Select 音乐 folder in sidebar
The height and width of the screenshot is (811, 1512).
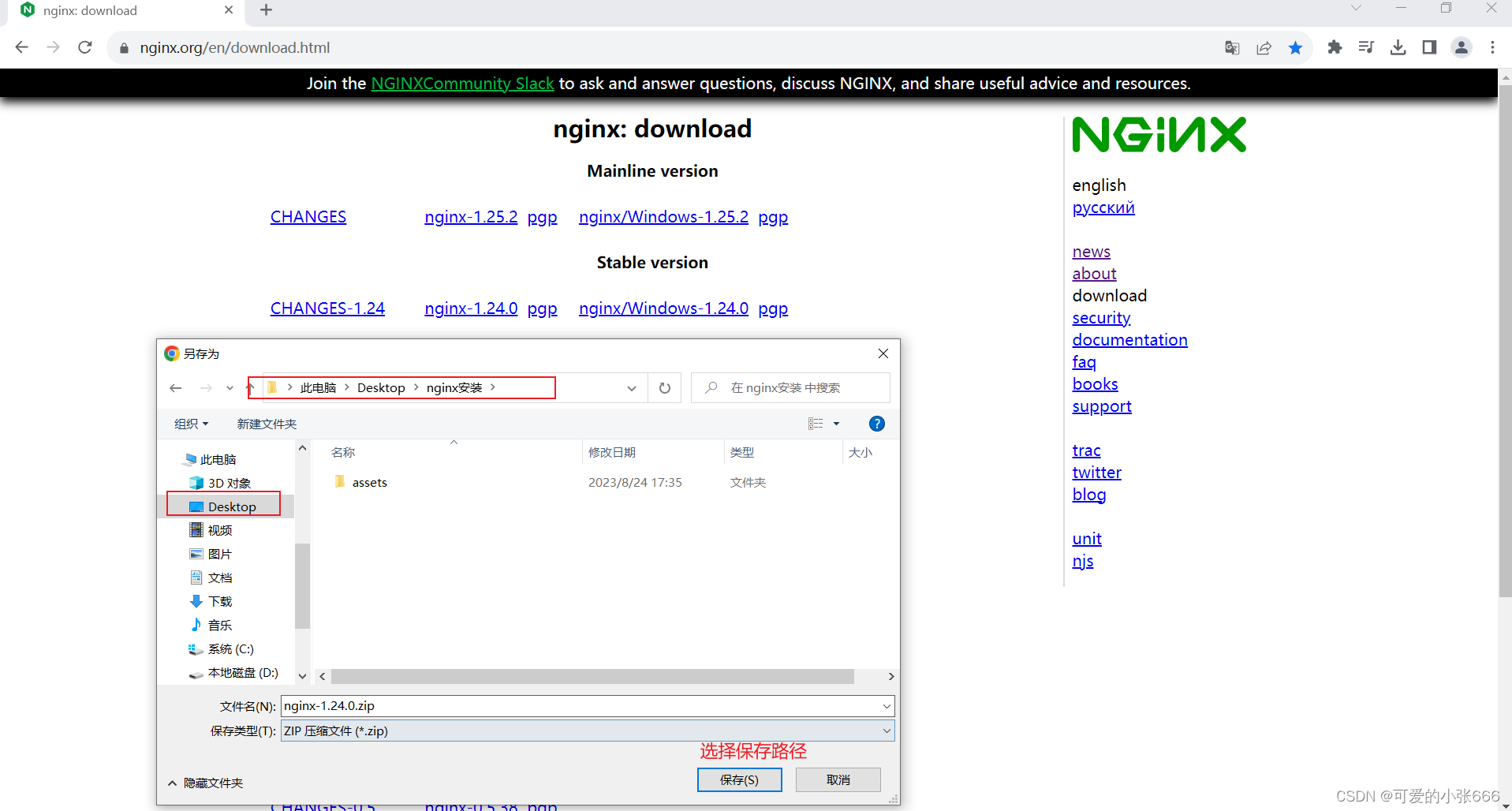point(219,625)
